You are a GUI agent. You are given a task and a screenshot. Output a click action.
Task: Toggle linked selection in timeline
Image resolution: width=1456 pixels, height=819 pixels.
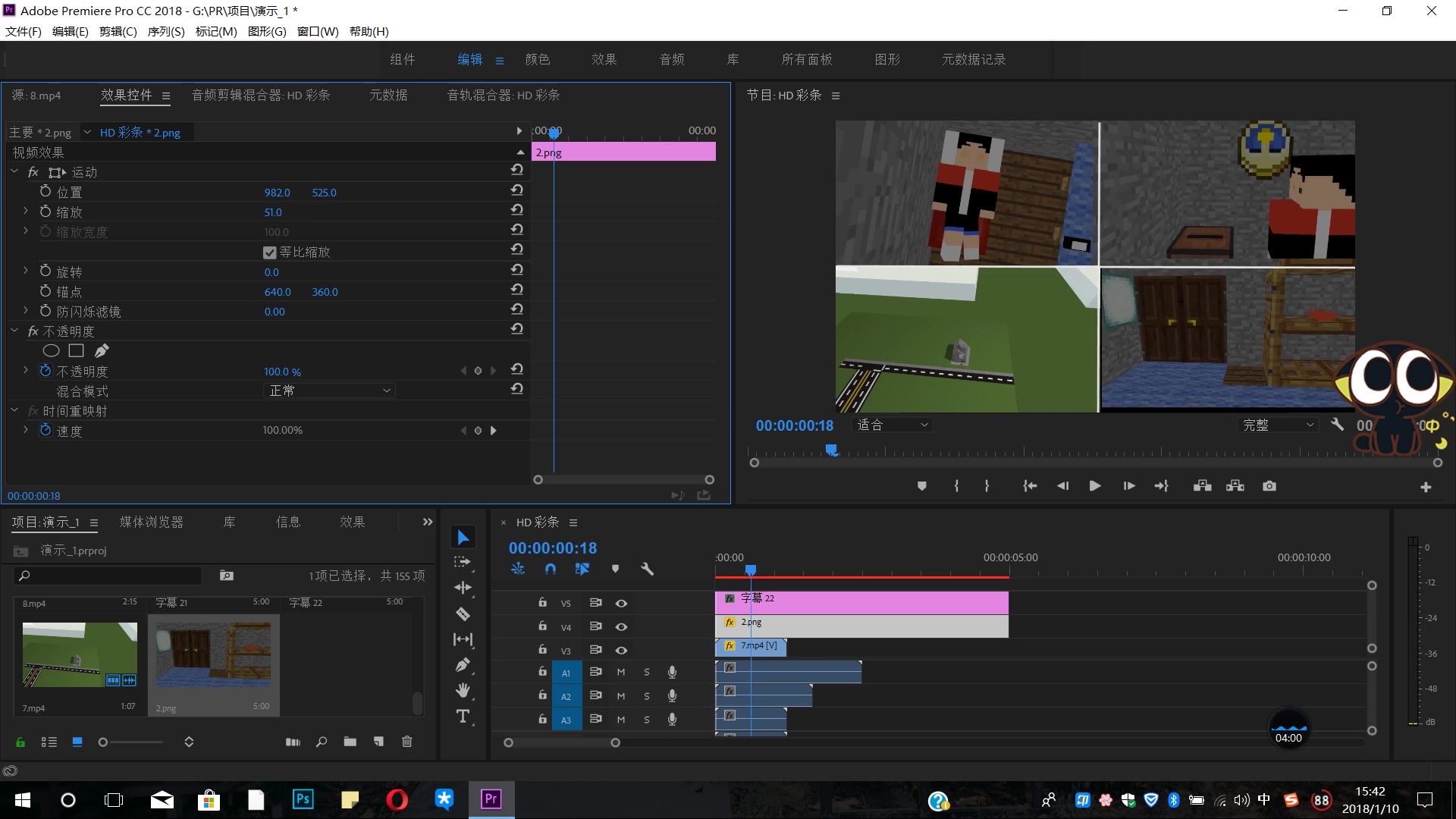(582, 569)
